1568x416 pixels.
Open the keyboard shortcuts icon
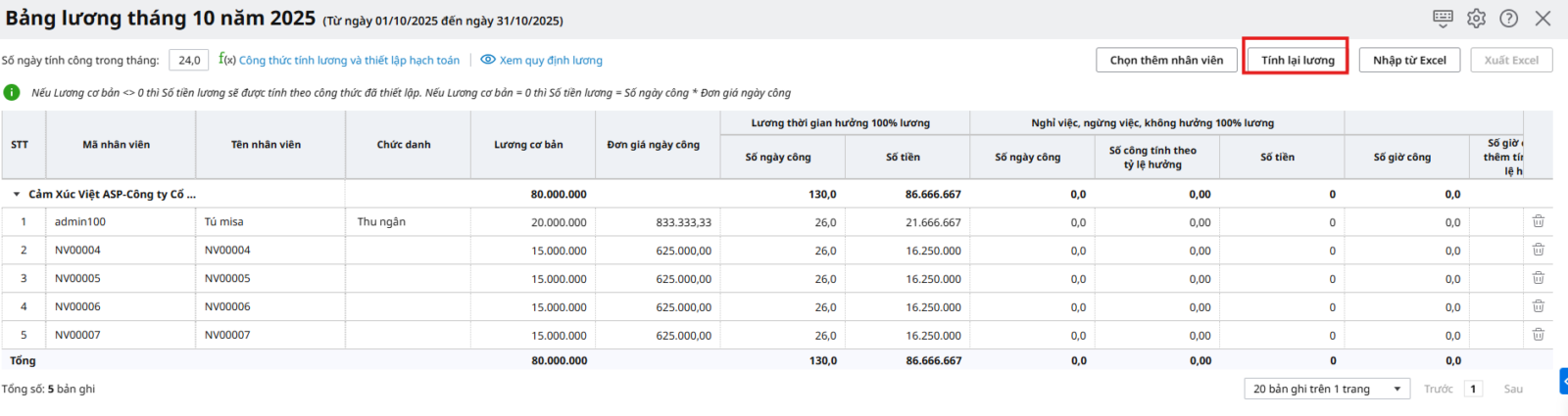[x=1443, y=18]
